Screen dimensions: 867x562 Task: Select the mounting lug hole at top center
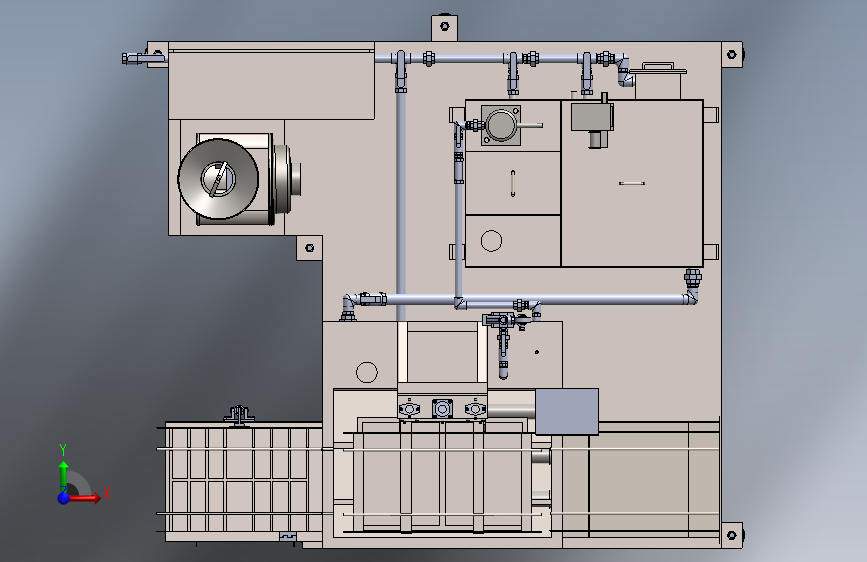pyautogui.click(x=445, y=26)
